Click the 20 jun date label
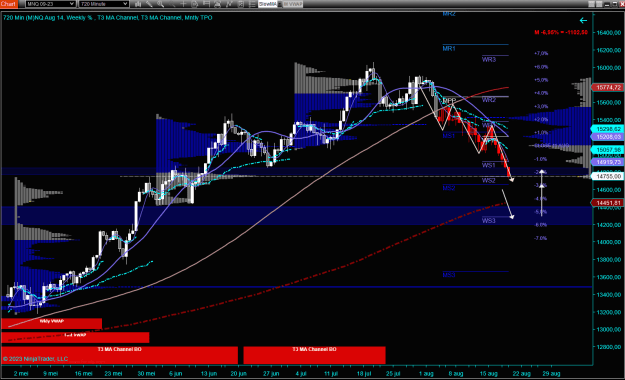This screenshot has width=625, height=380. click(x=238, y=374)
